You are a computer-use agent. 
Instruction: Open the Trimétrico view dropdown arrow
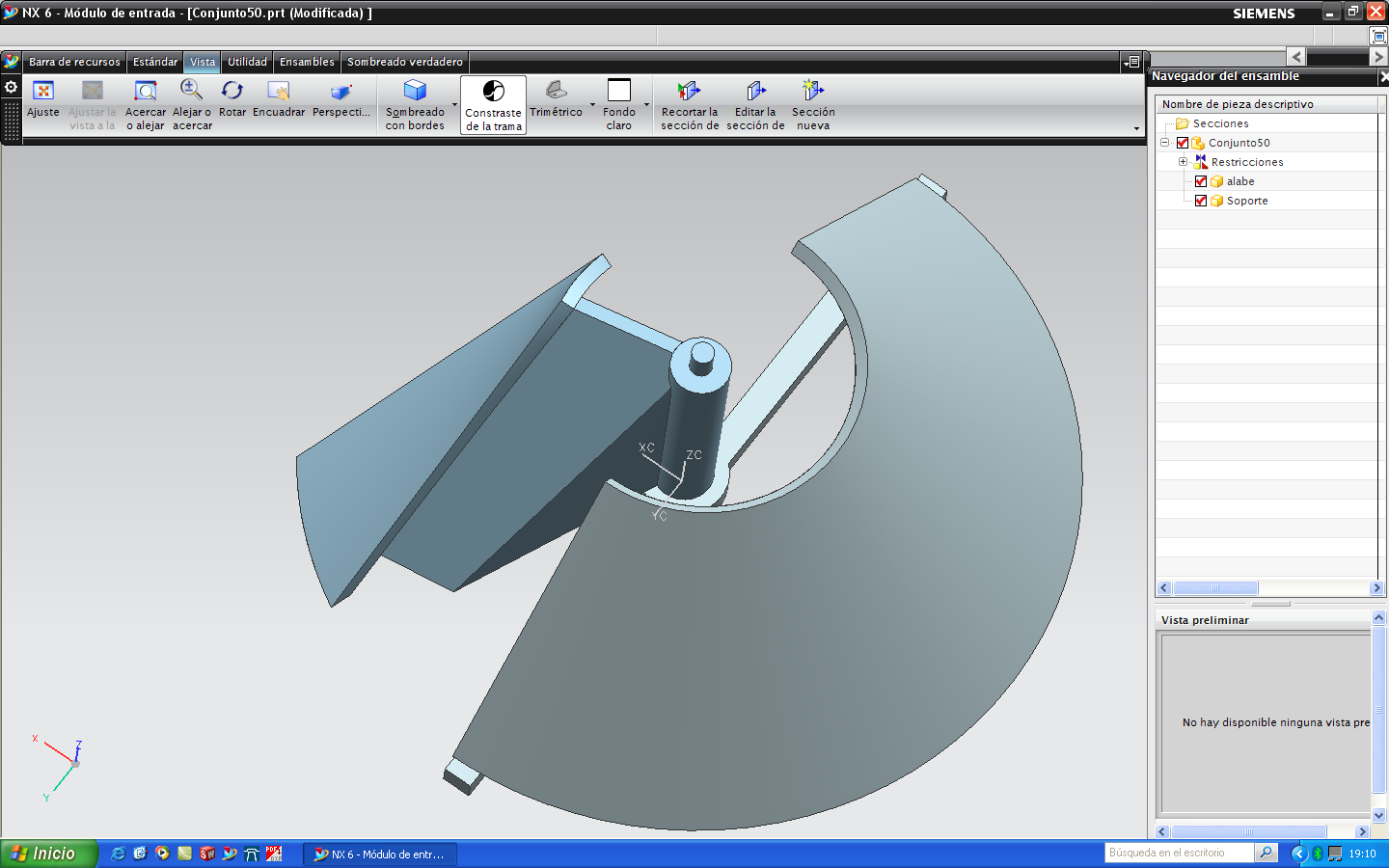pos(592,105)
